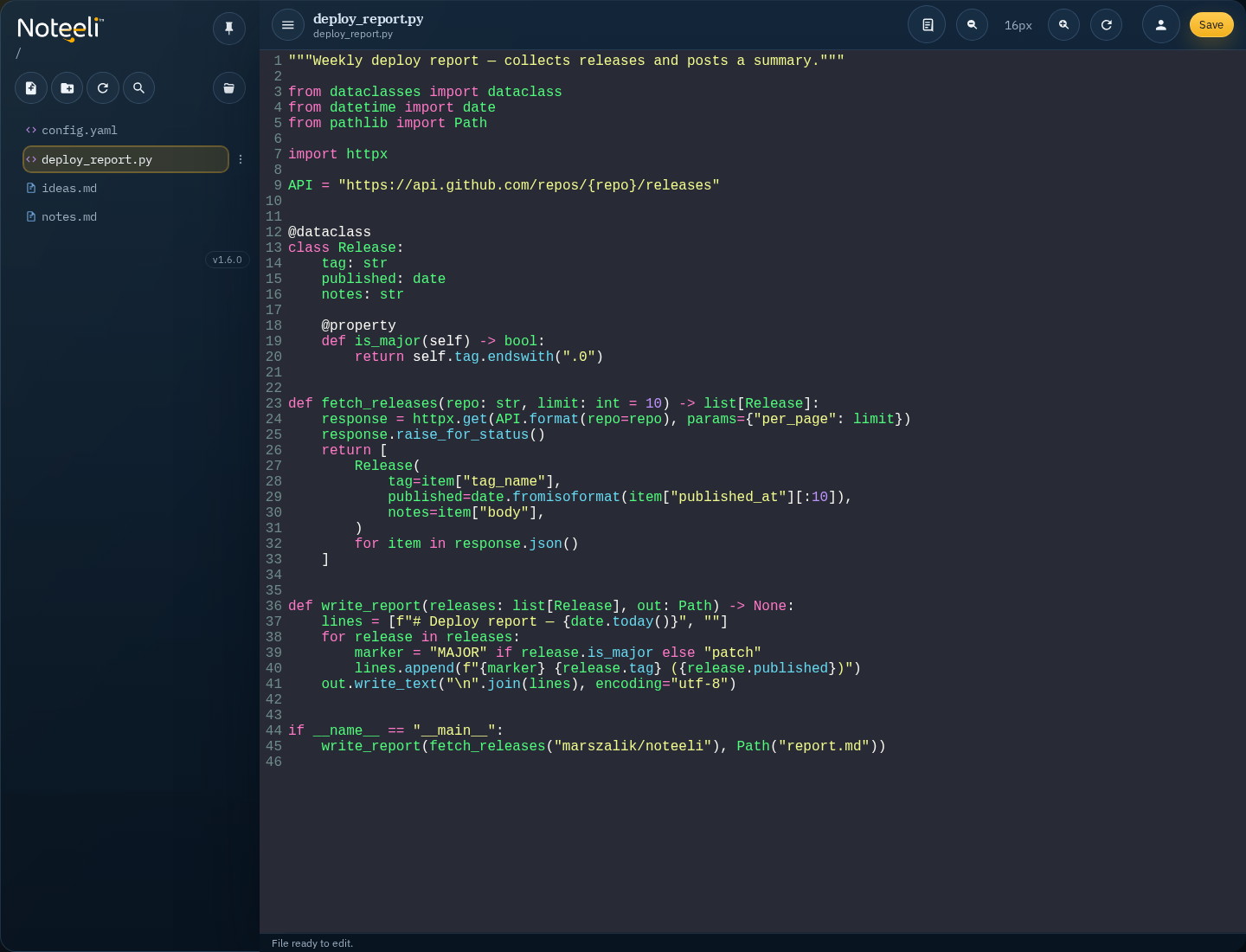Pin the sidebar with the pushpin icon
The width and height of the screenshot is (1246, 952).
tap(229, 29)
